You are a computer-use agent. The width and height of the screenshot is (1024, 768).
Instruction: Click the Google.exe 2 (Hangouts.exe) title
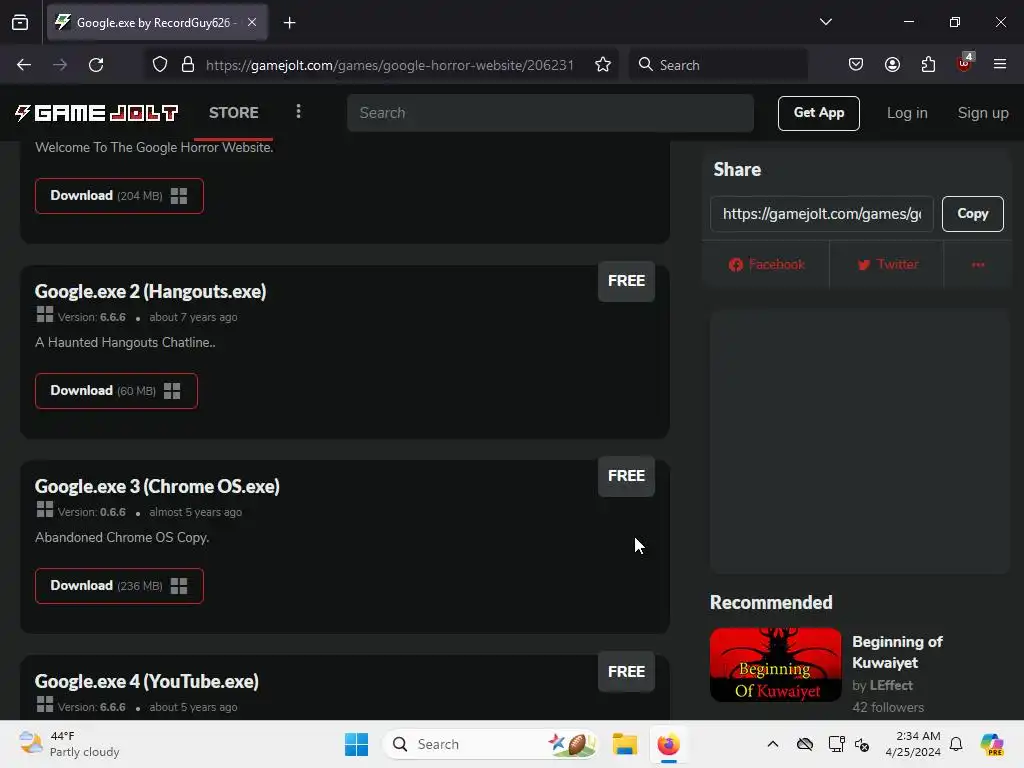[150, 291]
